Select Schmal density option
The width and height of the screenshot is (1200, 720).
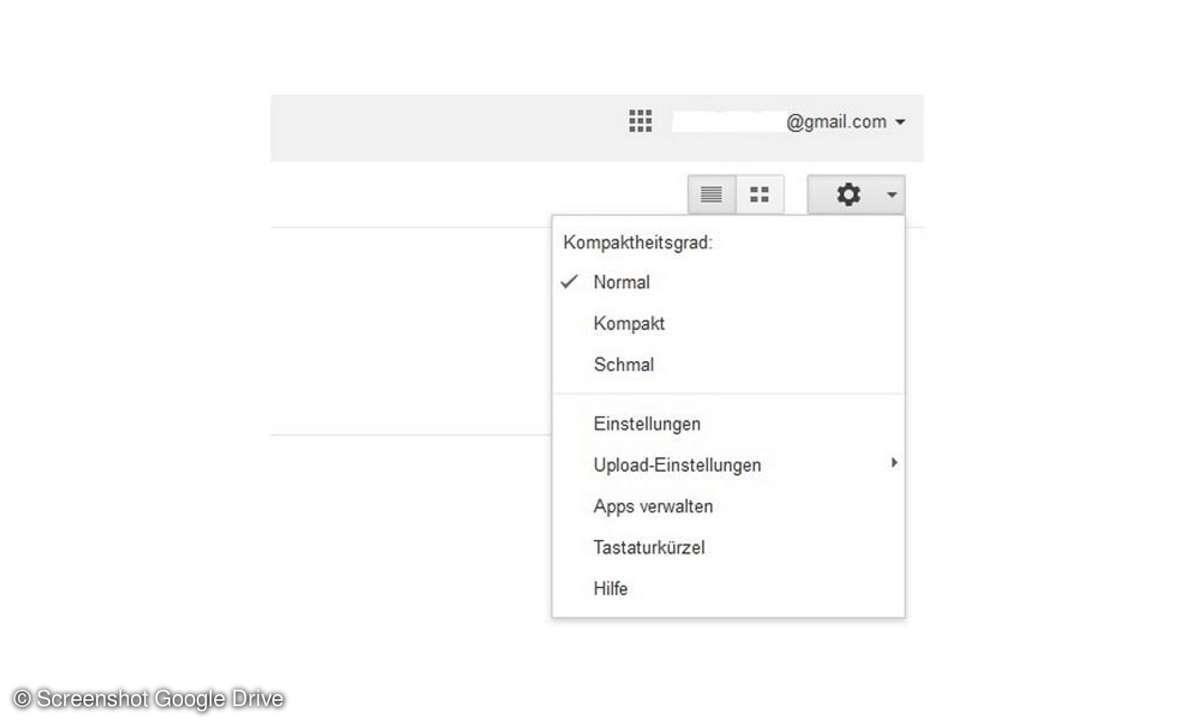[x=728, y=365]
